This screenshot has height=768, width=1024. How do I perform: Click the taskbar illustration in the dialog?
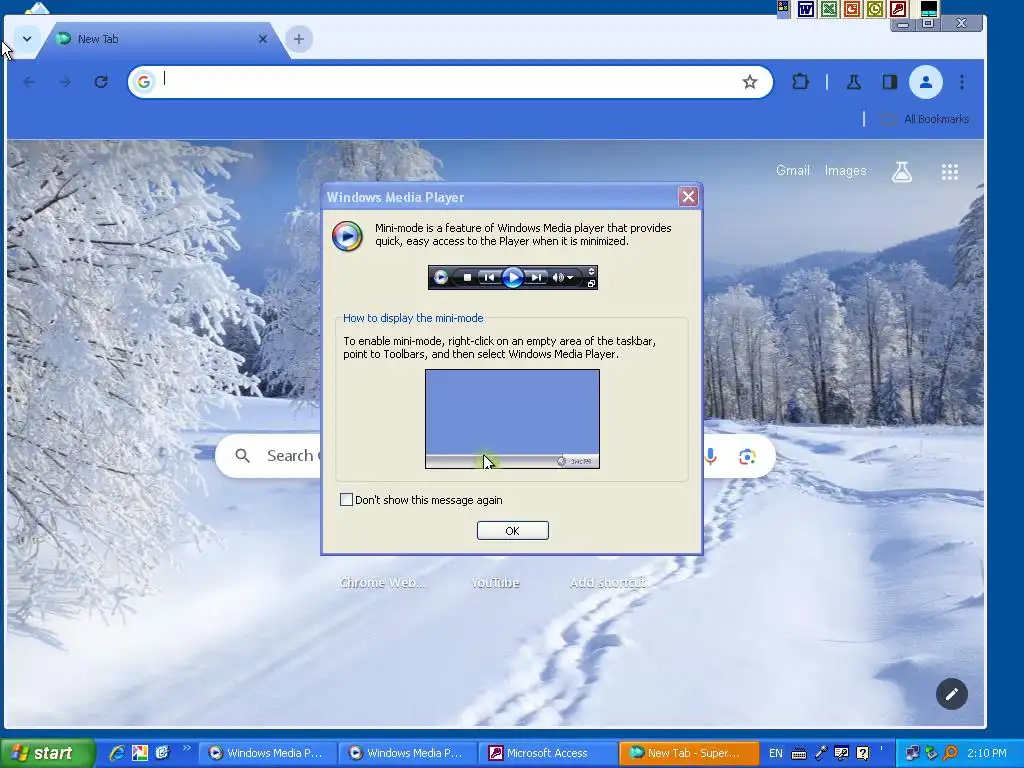click(x=513, y=419)
